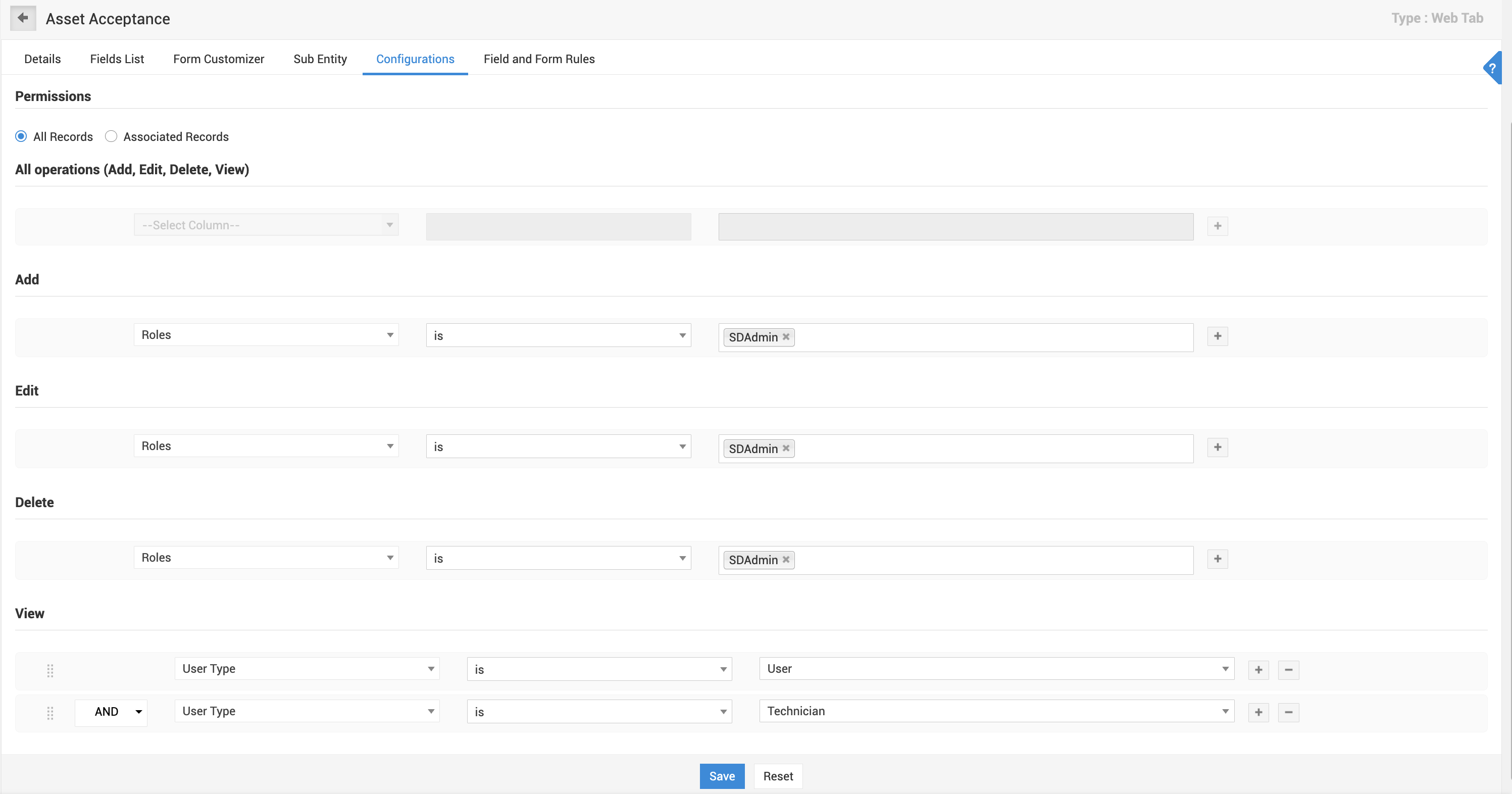
Task: Open the AND operator dropdown
Action: pyautogui.click(x=111, y=712)
